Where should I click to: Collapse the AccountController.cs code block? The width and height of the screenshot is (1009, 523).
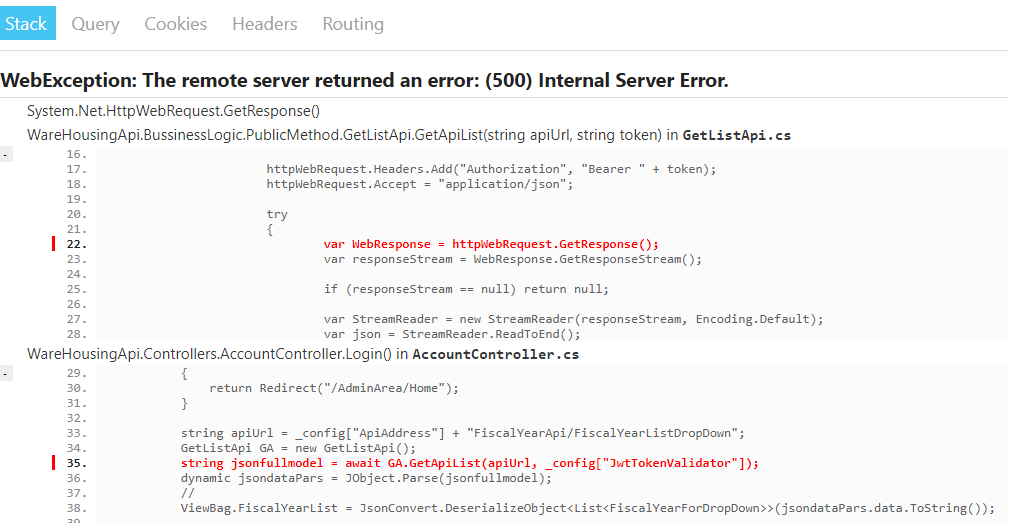pos(6,373)
